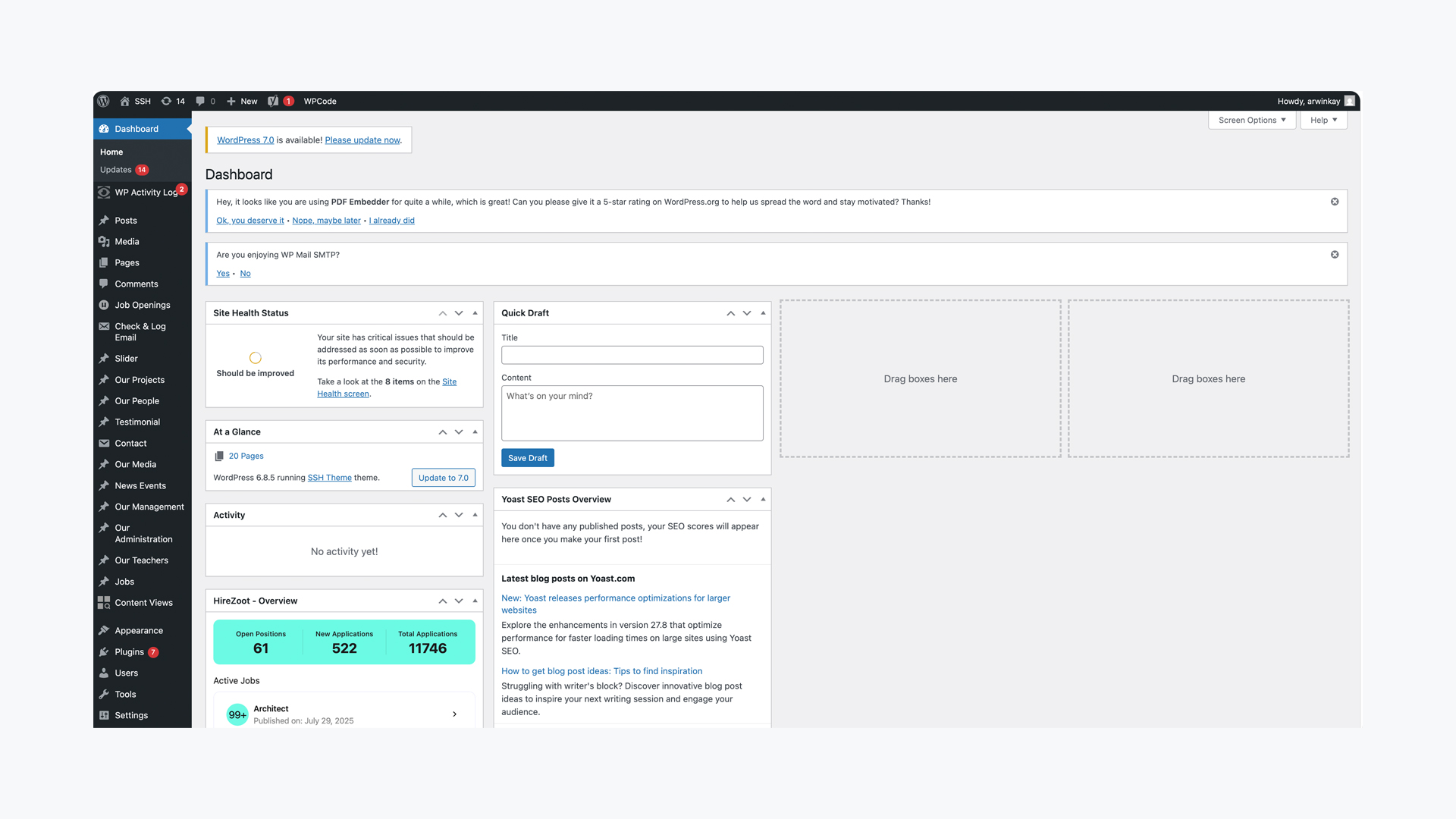The width and height of the screenshot is (1456, 819).
Task: Click the Users icon in sidebar
Action: click(x=104, y=673)
